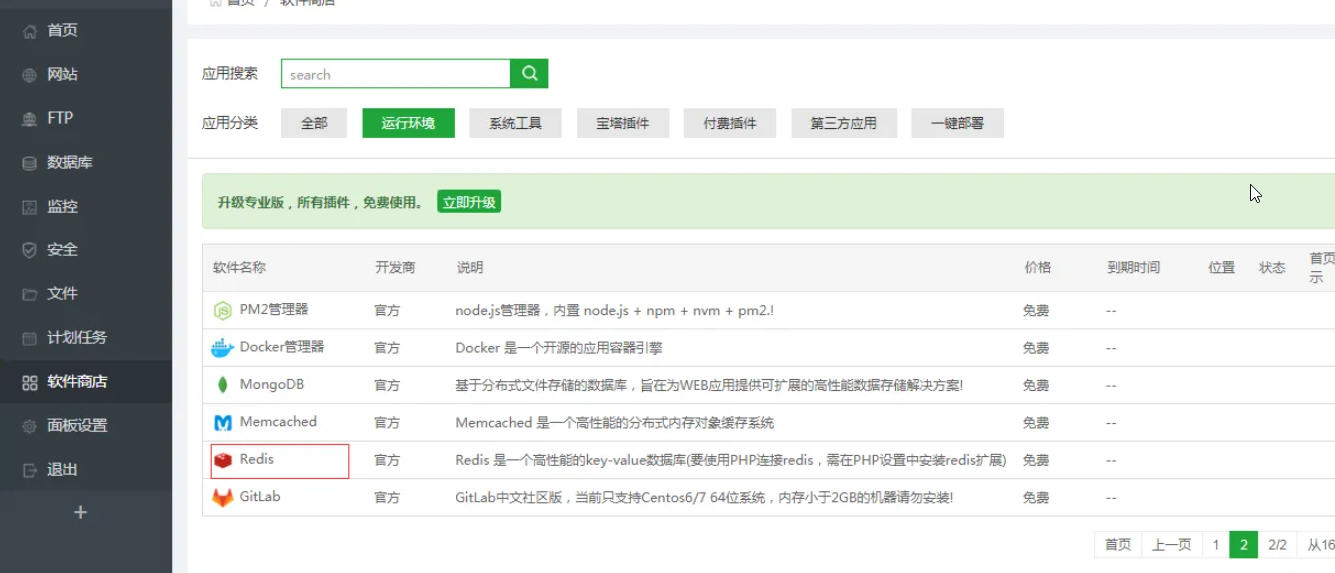
Task: Select the 全部 category filter
Action: click(x=314, y=123)
